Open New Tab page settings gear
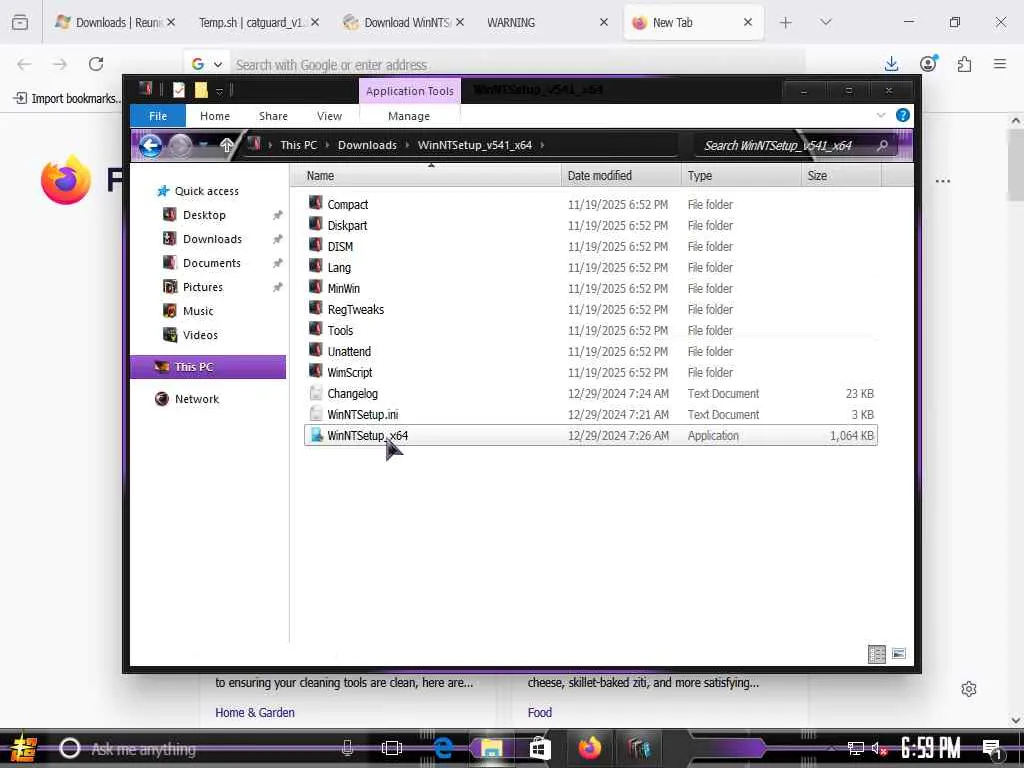The width and height of the screenshot is (1024, 768). coord(968,689)
